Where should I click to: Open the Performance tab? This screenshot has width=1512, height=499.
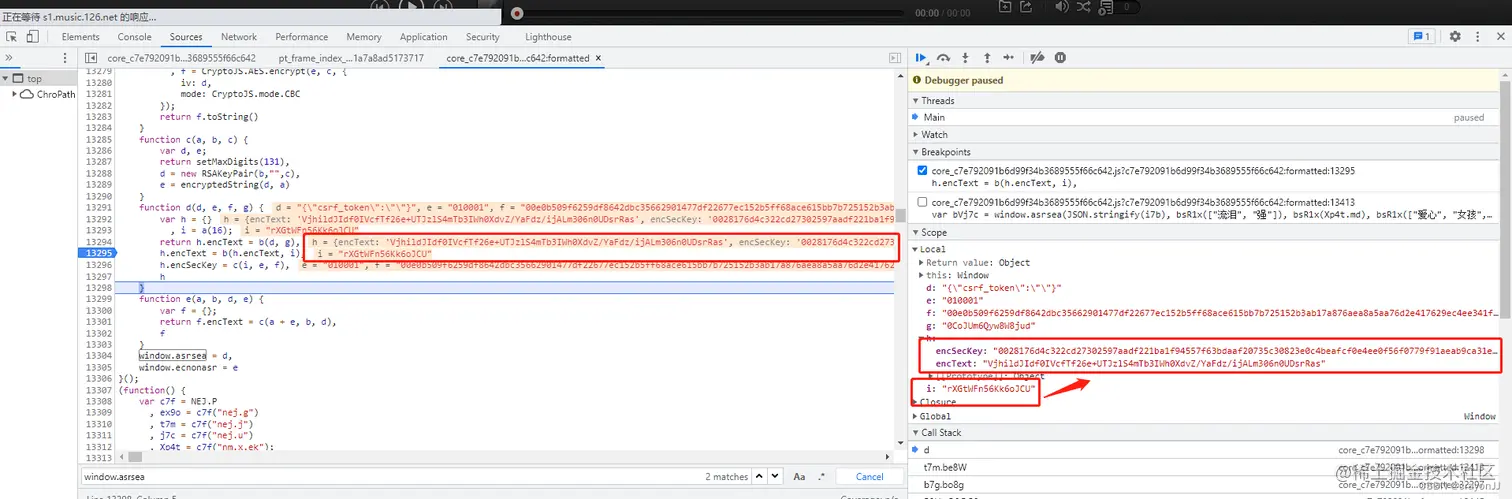pyautogui.click(x=301, y=37)
